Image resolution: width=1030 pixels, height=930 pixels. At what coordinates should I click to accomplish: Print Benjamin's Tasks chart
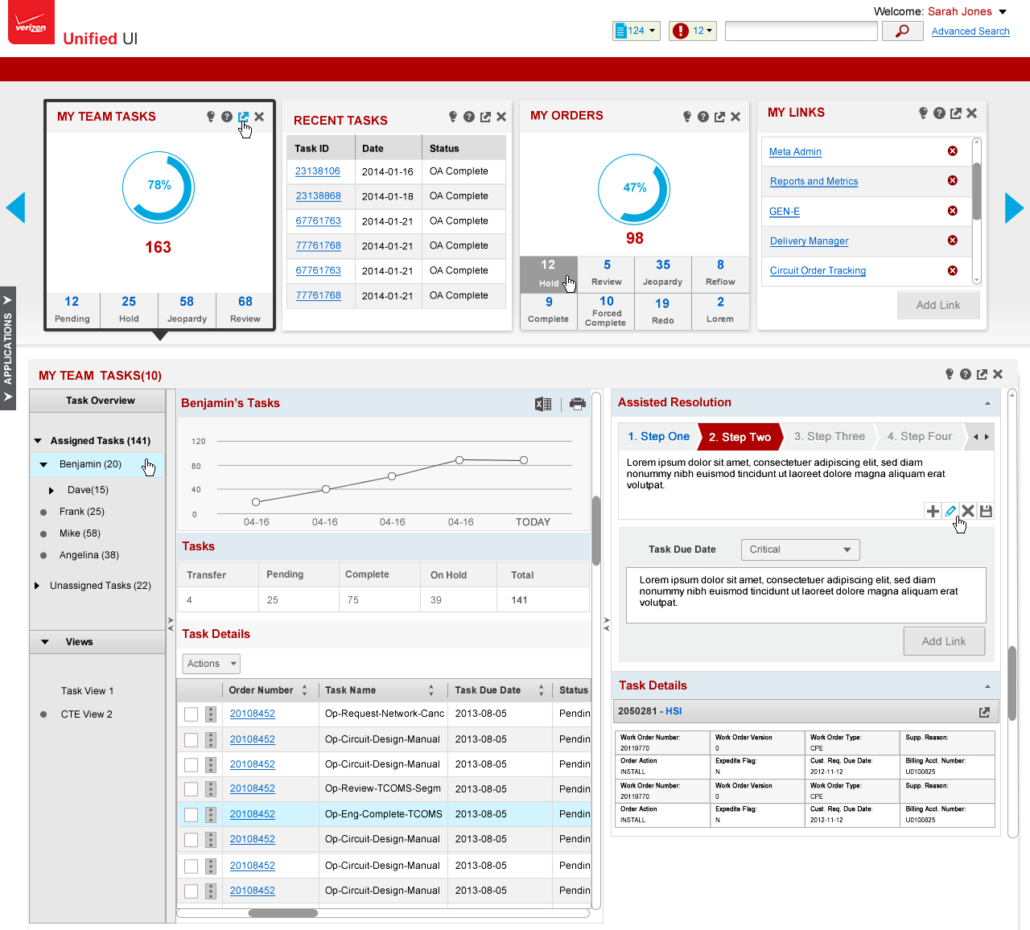(x=577, y=404)
